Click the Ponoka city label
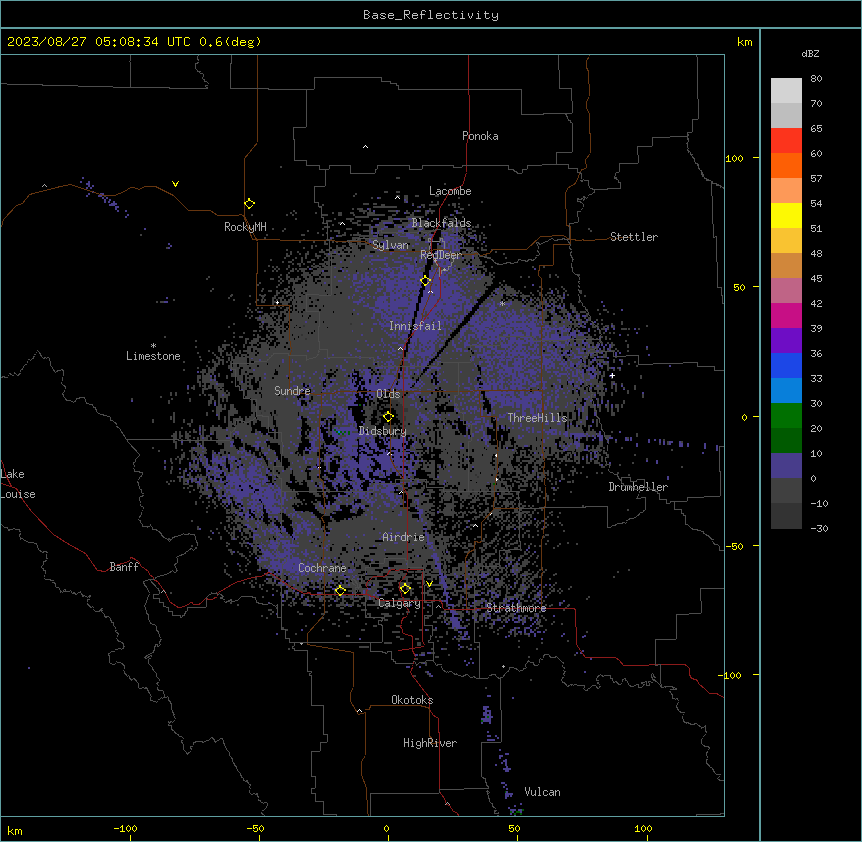 point(480,136)
